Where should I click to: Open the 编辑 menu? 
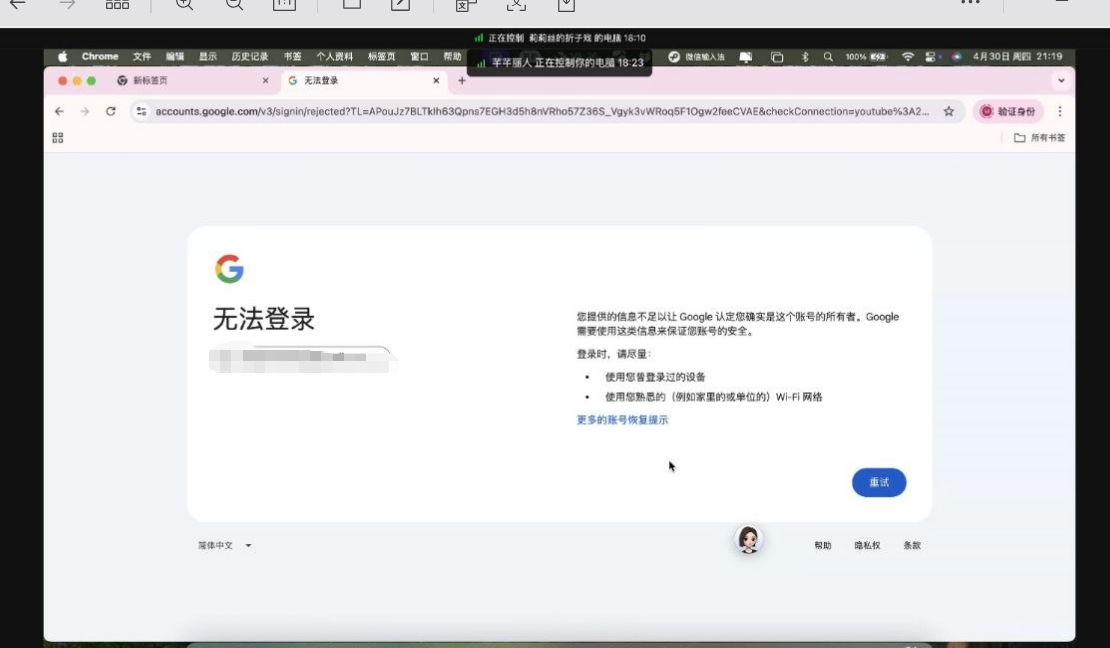point(175,57)
